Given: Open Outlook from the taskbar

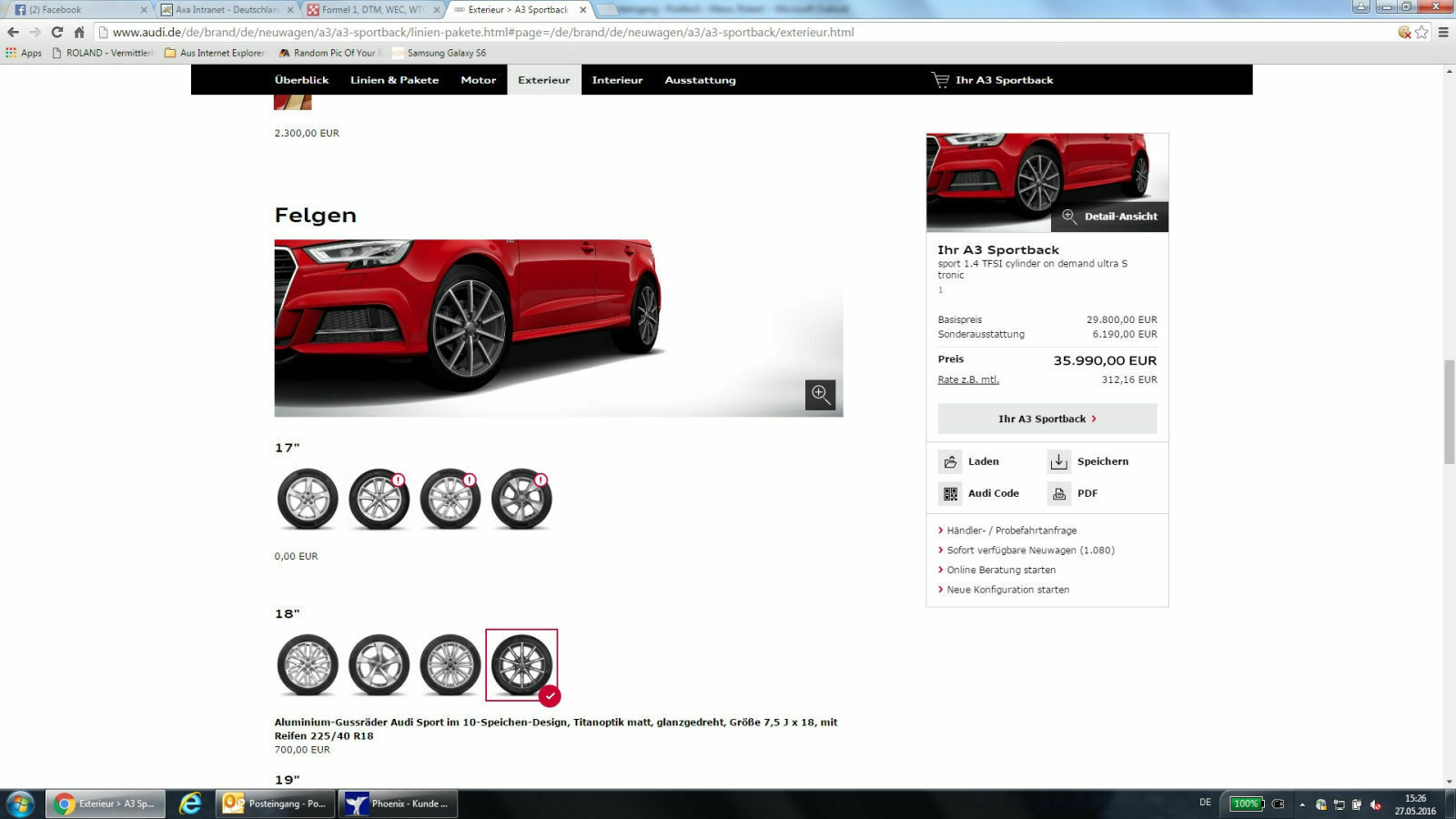Looking at the screenshot, I should click(273, 804).
